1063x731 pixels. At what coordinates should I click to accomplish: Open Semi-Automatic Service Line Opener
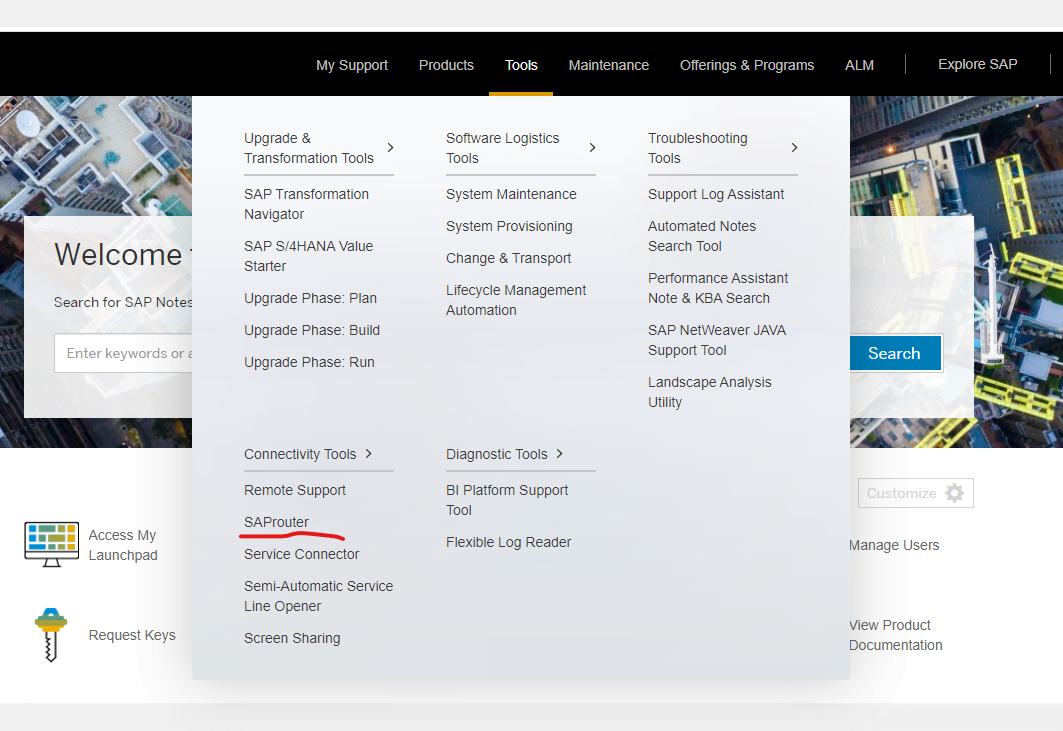pos(319,596)
